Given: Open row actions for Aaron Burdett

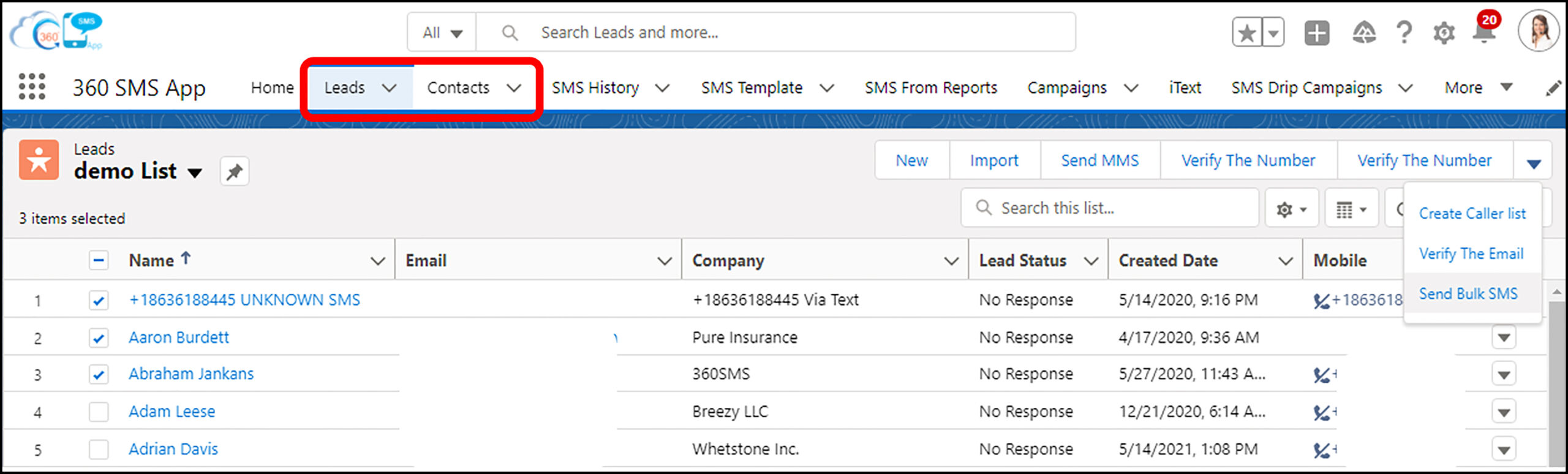Looking at the screenshot, I should (1504, 337).
